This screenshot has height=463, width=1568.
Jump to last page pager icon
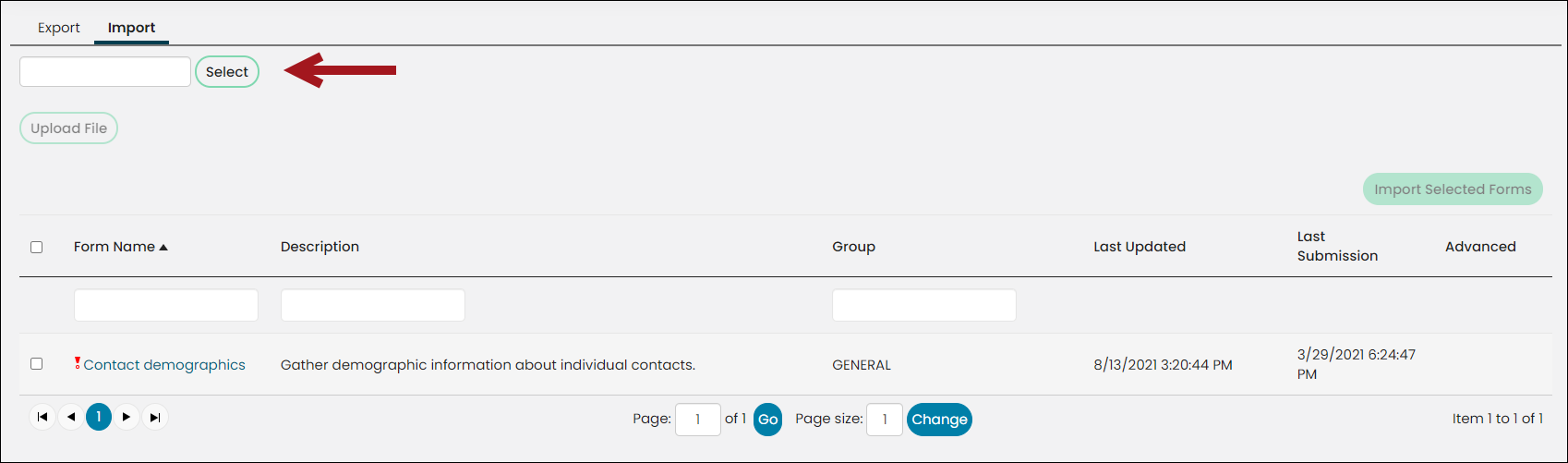(x=155, y=418)
